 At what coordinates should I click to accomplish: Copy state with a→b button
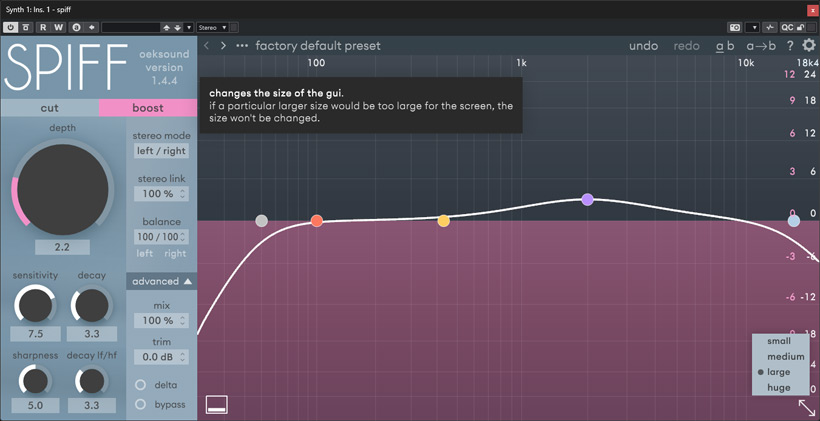(761, 45)
